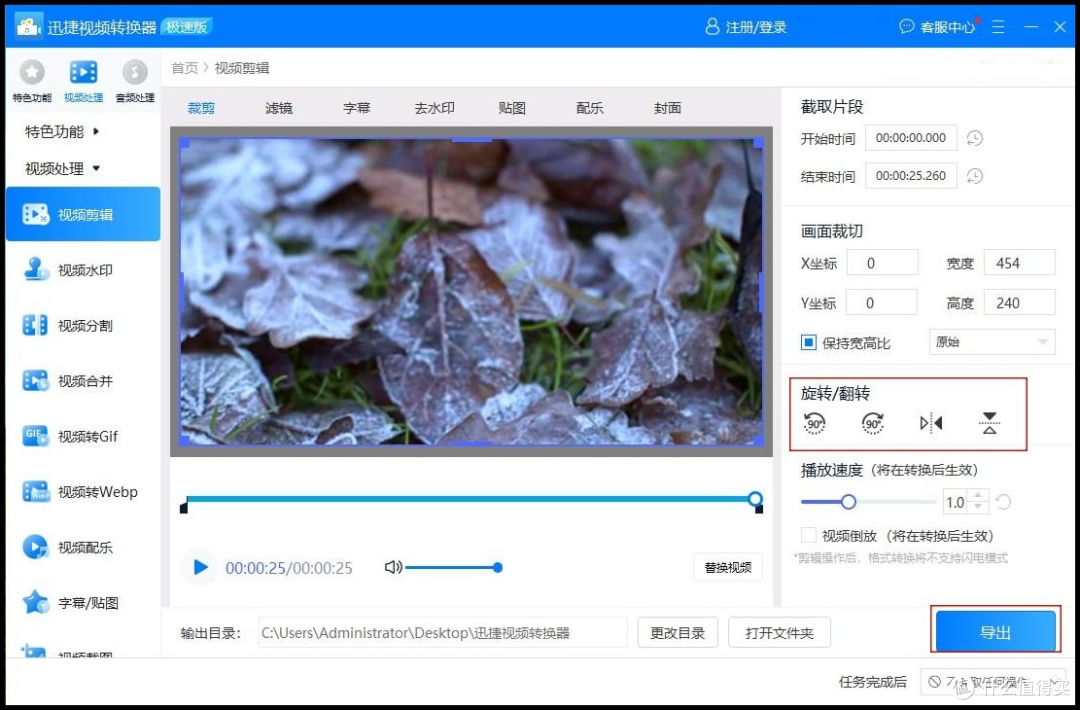This screenshot has height=710, width=1080.
Task: Play the video preview
Action: click(x=200, y=567)
